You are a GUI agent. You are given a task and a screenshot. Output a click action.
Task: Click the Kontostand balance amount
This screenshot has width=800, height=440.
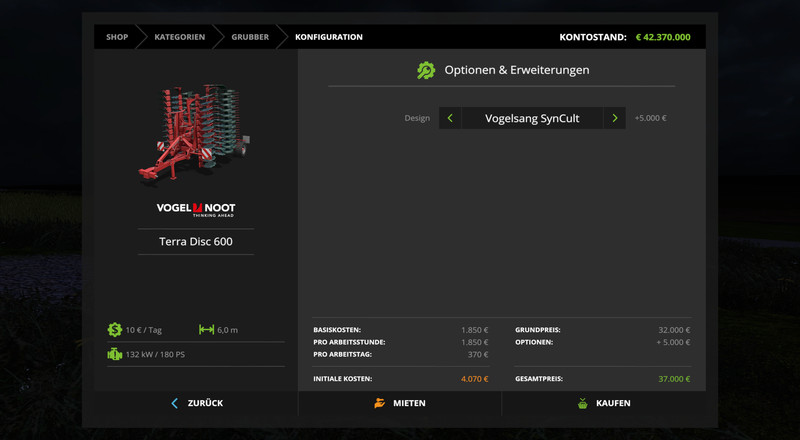tap(662, 37)
